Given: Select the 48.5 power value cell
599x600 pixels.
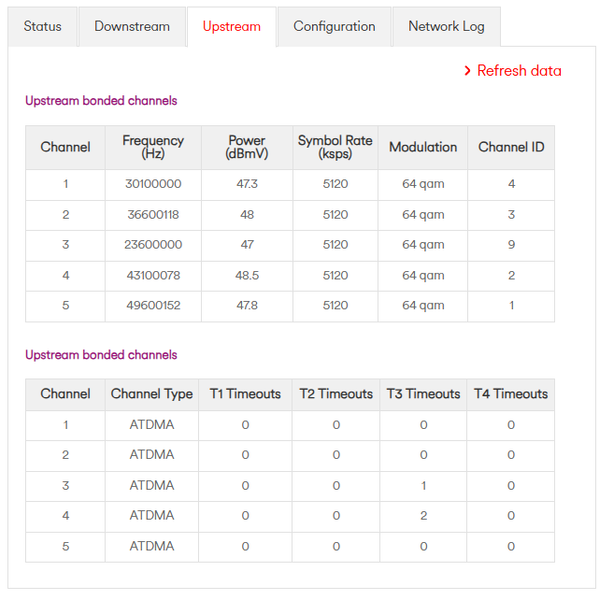Looking at the screenshot, I should point(247,276).
